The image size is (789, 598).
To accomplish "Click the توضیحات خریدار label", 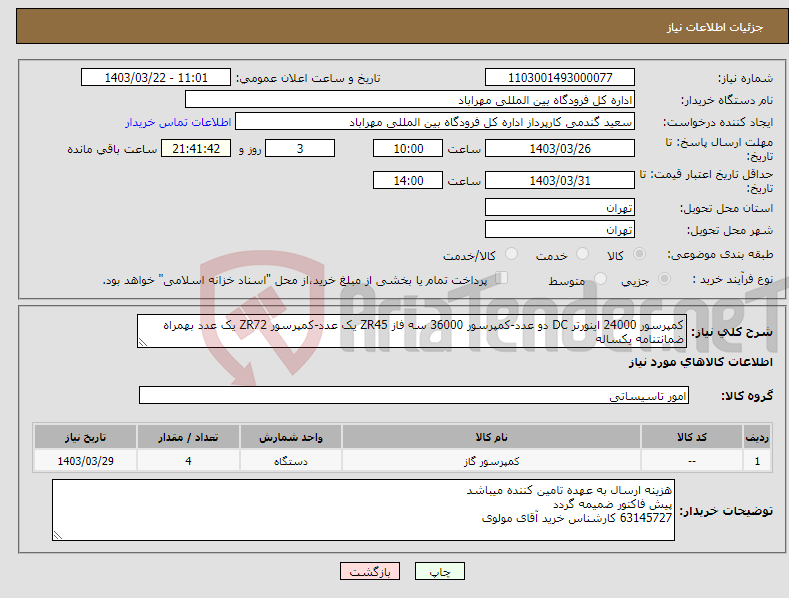I will (x=726, y=511).
